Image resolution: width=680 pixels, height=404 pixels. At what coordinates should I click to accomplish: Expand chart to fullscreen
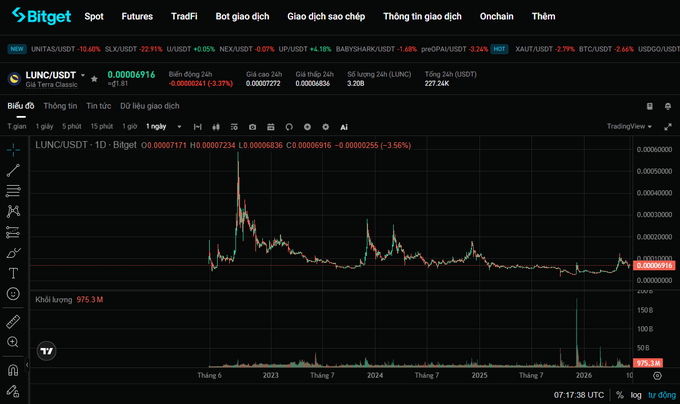tap(668, 127)
